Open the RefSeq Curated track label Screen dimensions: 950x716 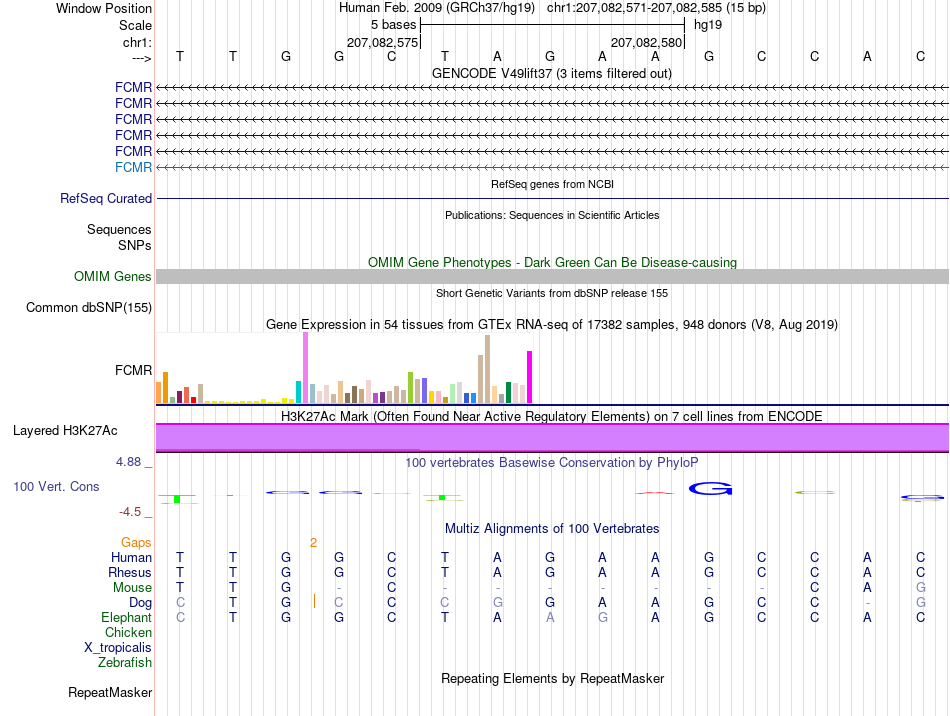click(x=106, y=199)
